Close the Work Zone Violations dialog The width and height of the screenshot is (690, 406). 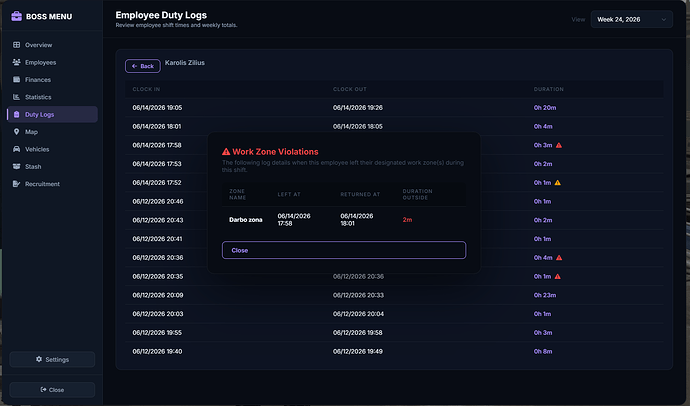click(344, 250)
